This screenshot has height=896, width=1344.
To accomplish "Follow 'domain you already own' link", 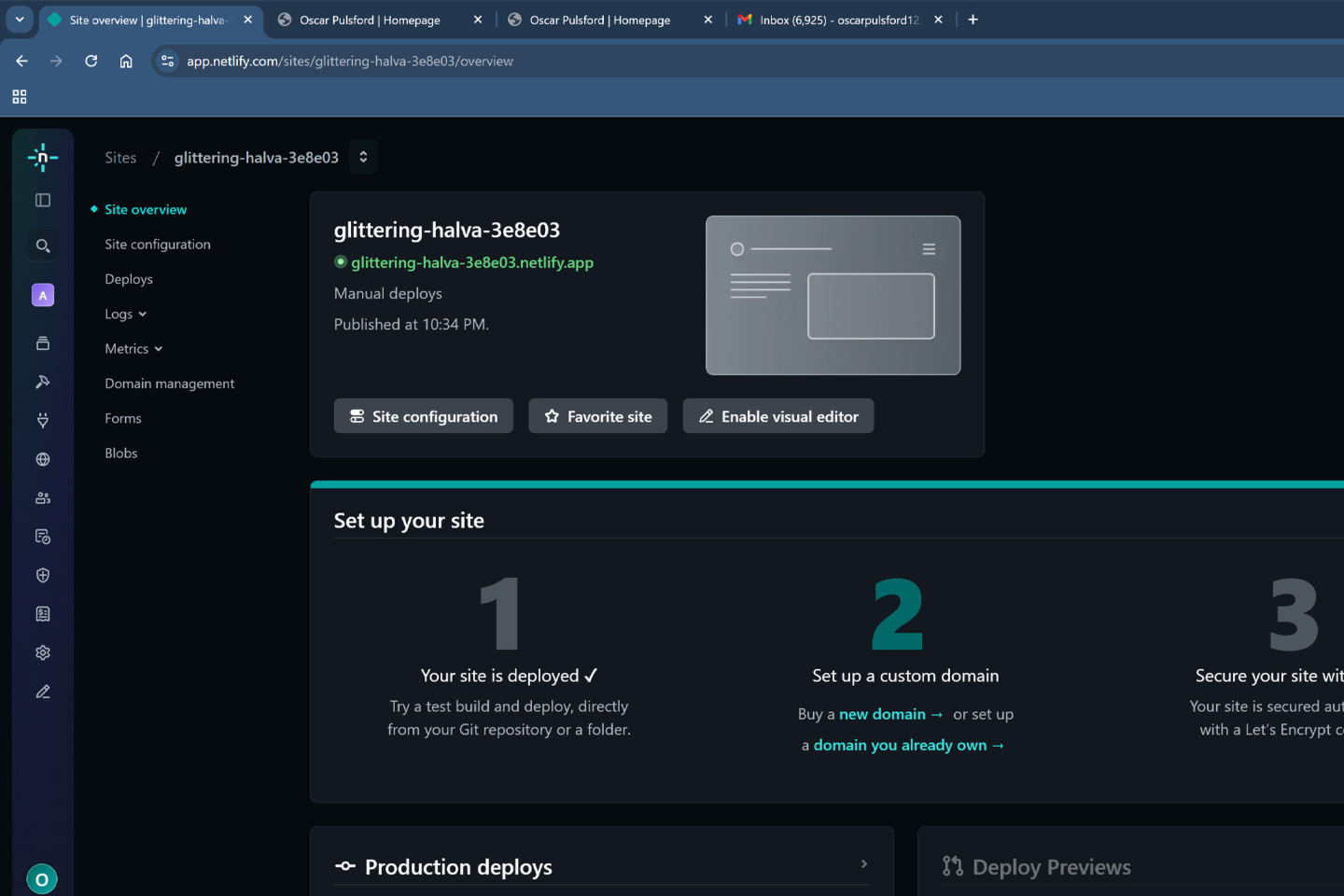I will coord(908,745).
